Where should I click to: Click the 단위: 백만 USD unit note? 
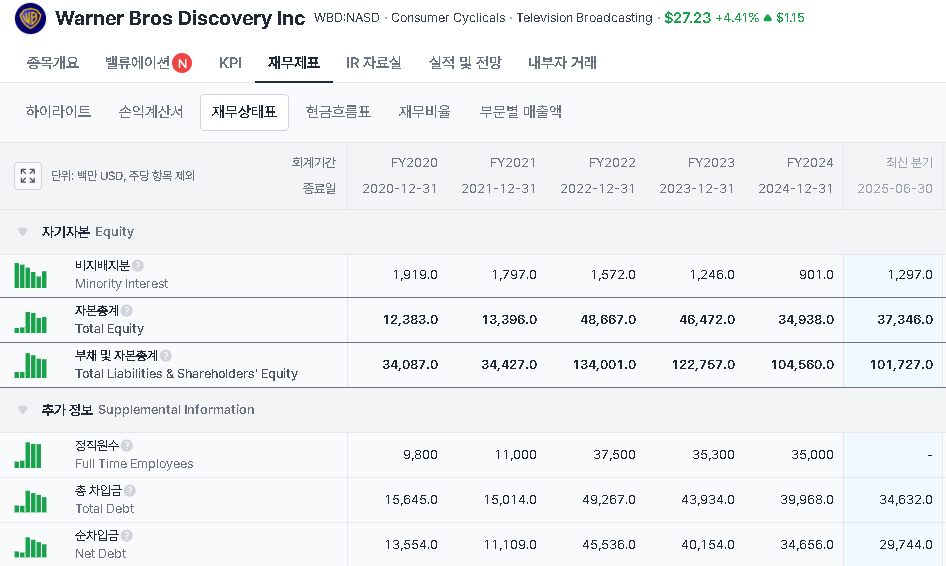tap(122, 176)
